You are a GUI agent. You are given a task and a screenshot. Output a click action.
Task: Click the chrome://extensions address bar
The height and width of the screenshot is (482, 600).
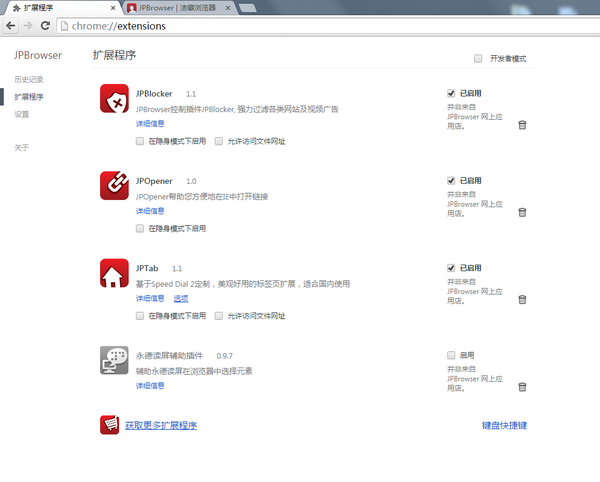[300, 26]
